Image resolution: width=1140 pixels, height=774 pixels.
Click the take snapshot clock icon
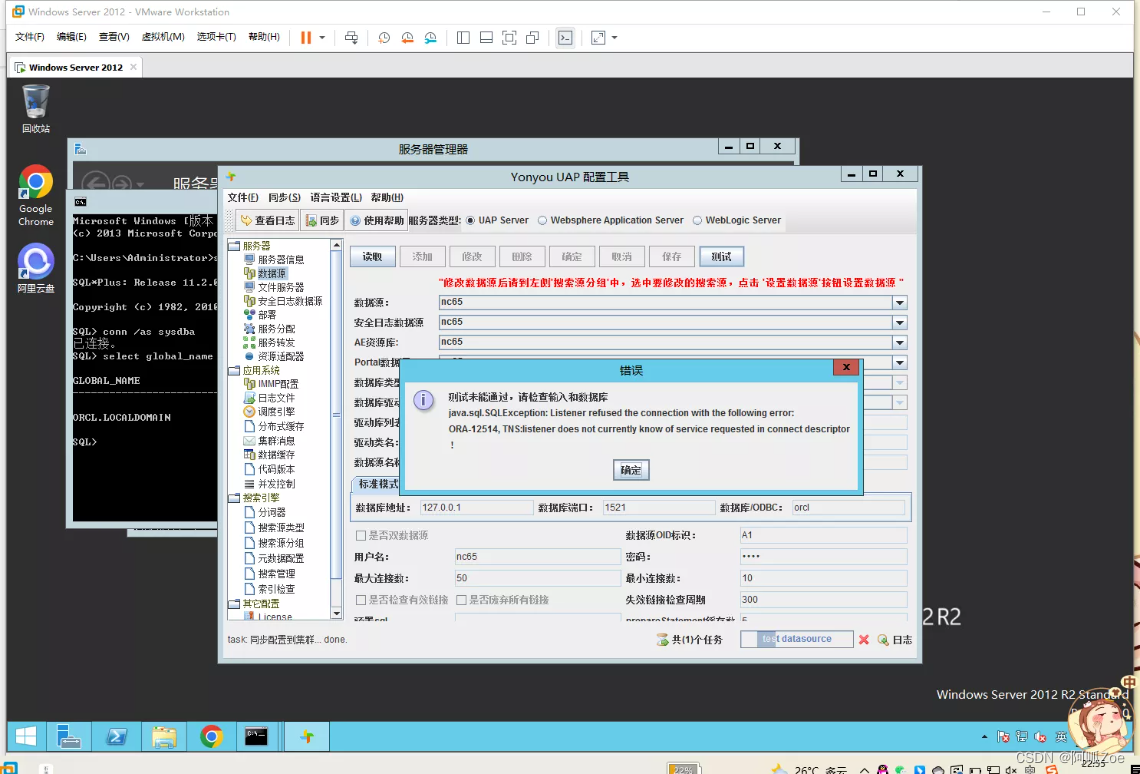pyautogui.click(x=384, y=38)
